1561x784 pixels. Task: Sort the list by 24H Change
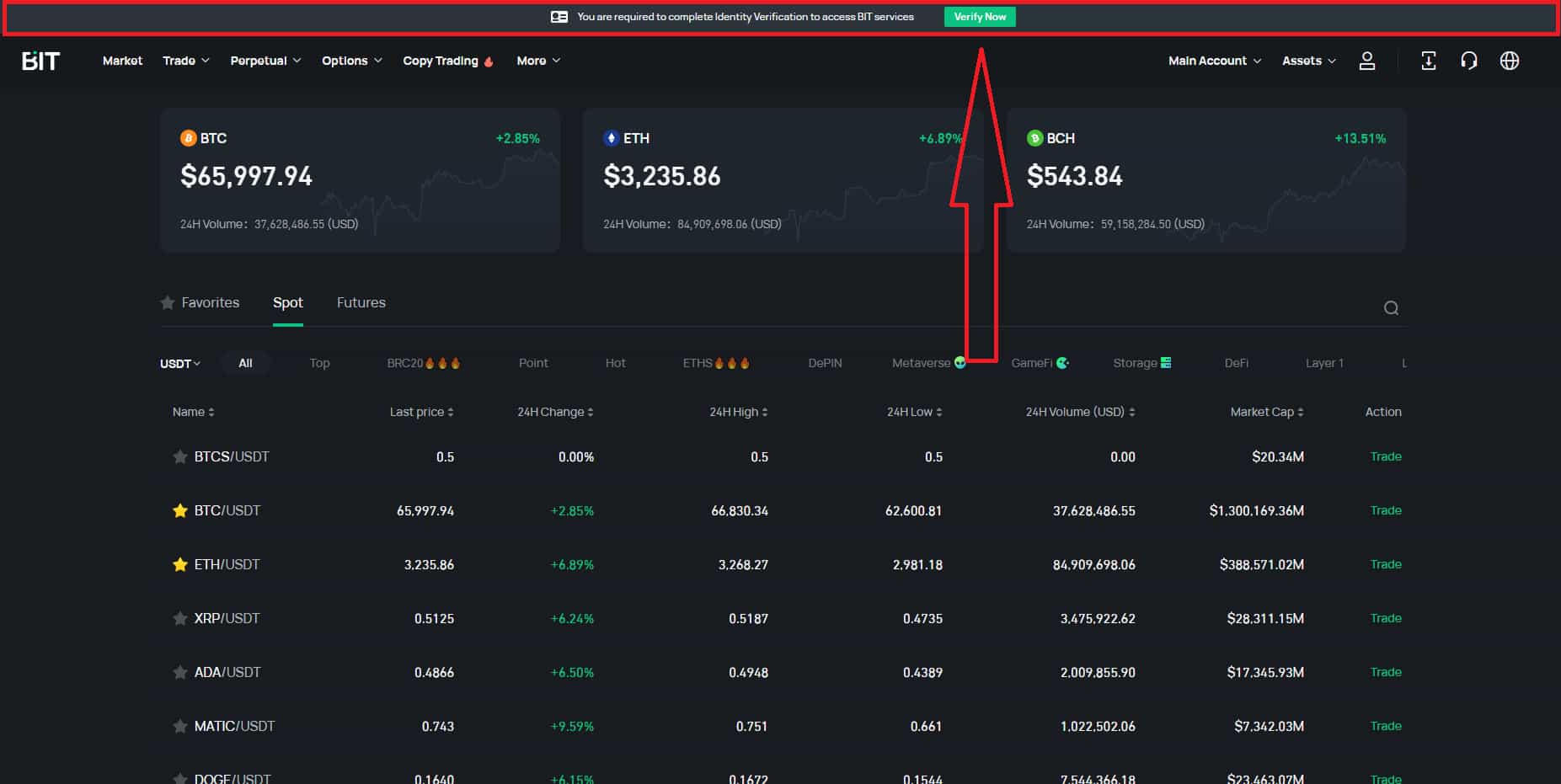click(552, 412)
